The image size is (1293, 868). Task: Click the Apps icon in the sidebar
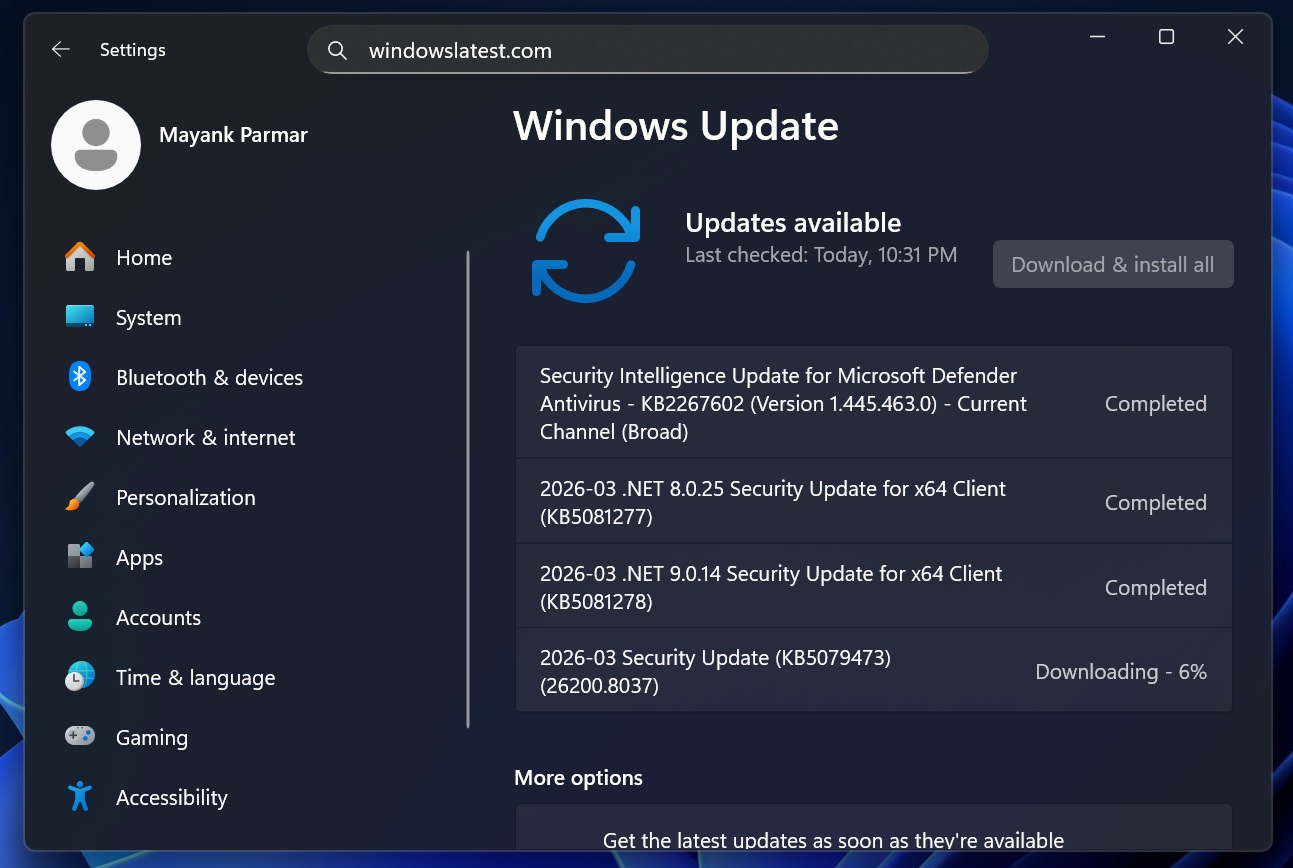[81, 557]
